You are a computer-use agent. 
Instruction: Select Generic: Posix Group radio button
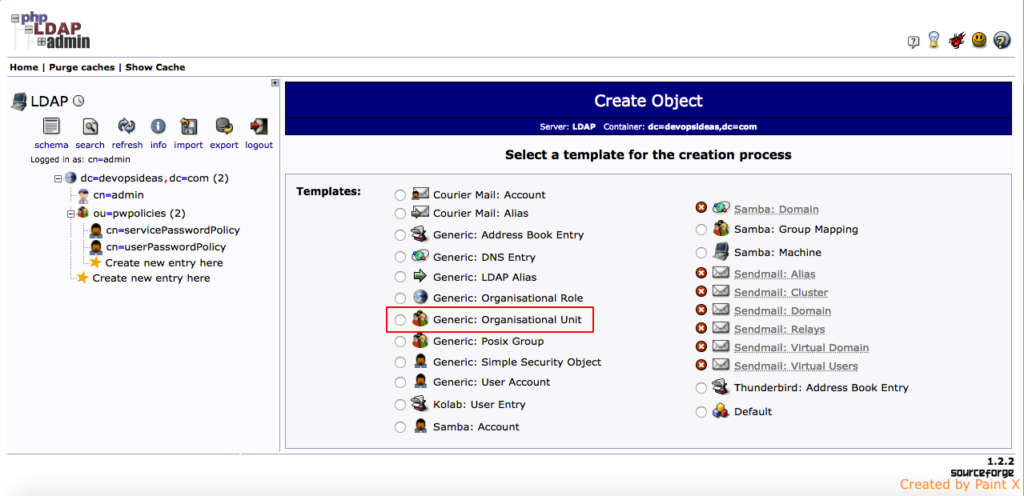click(x=401, y=341)
